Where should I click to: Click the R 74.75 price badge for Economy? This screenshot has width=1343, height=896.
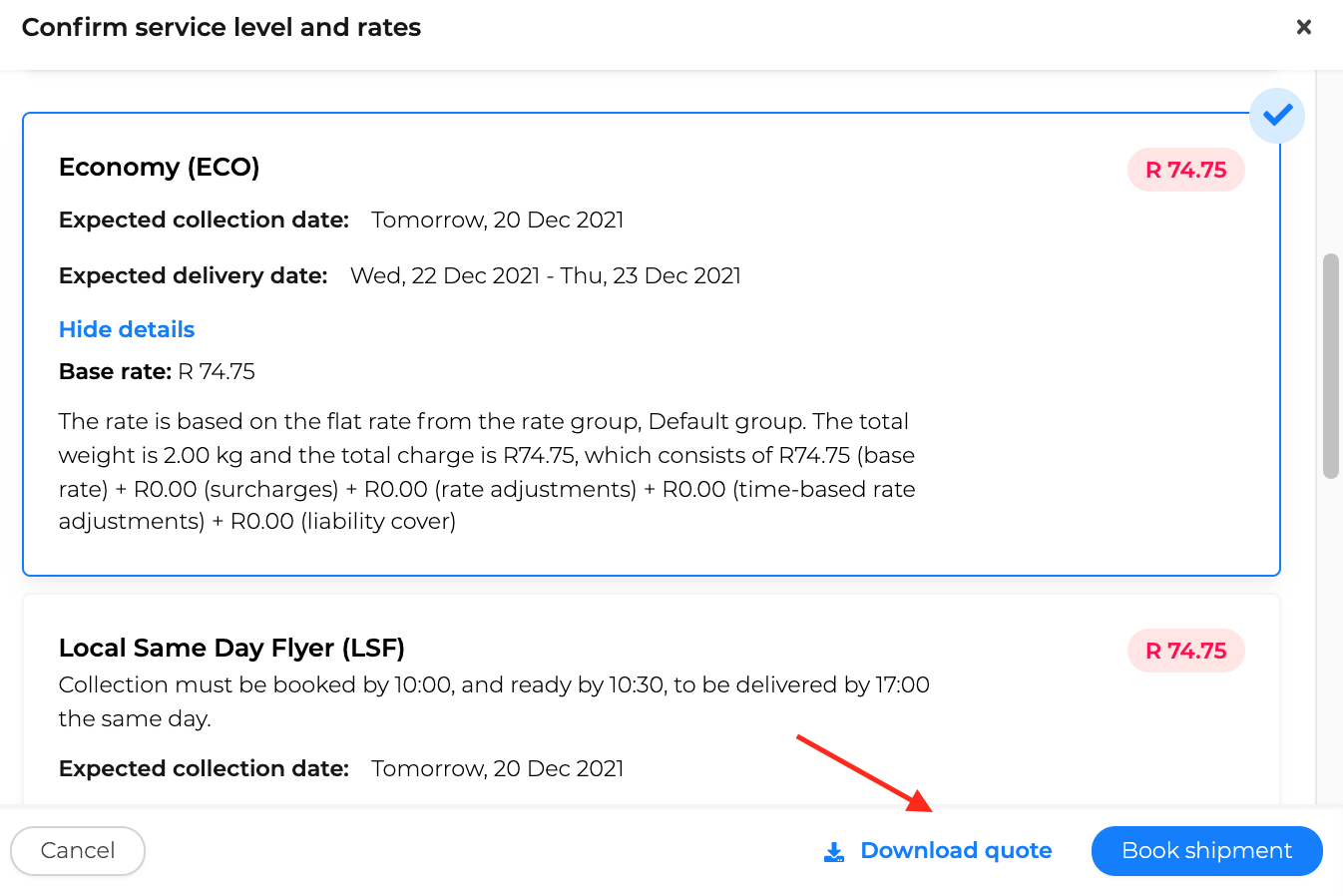click(x=1185, y=170)
